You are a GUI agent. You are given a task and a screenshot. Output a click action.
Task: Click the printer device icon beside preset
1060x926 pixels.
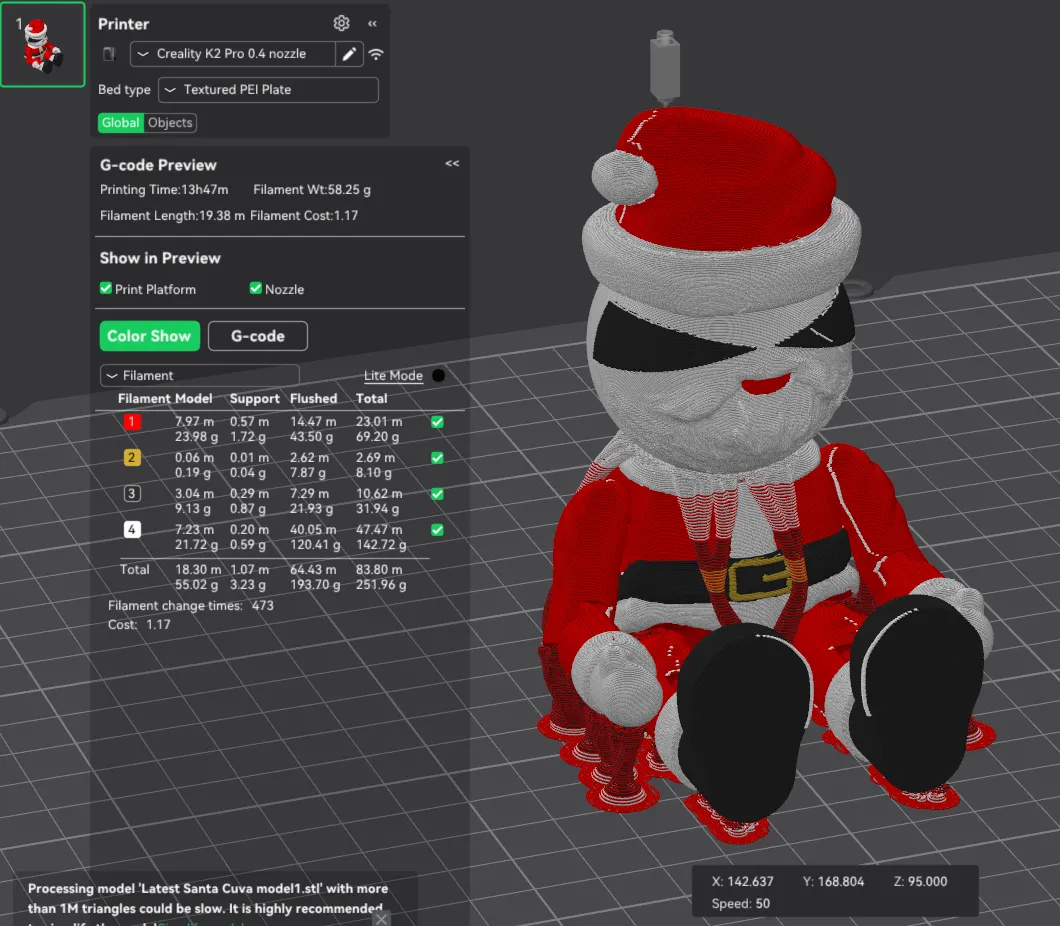coord(110,54)
